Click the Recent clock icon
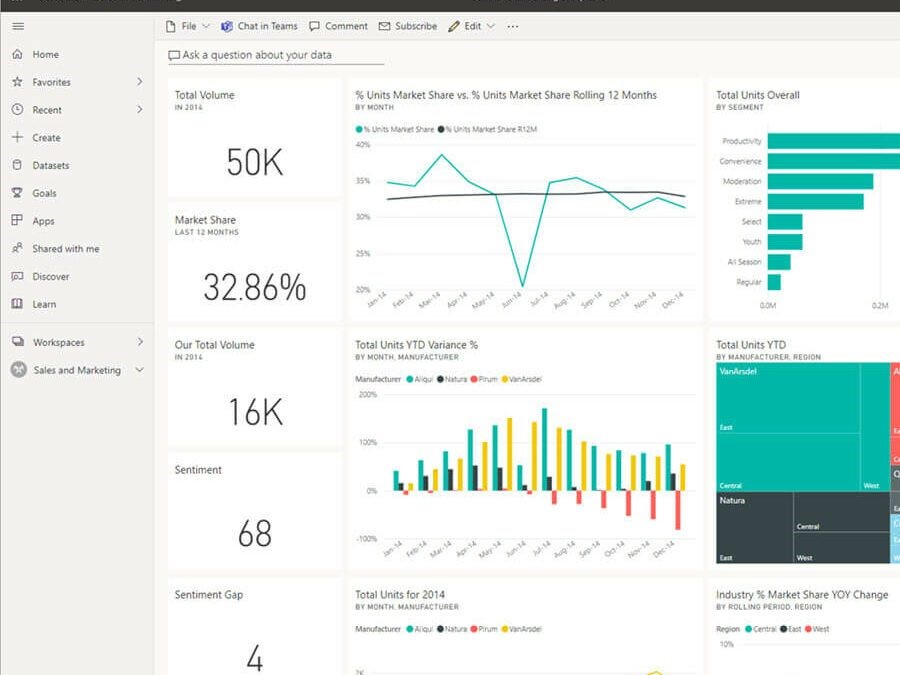900x675 pixels. (17, 110)
